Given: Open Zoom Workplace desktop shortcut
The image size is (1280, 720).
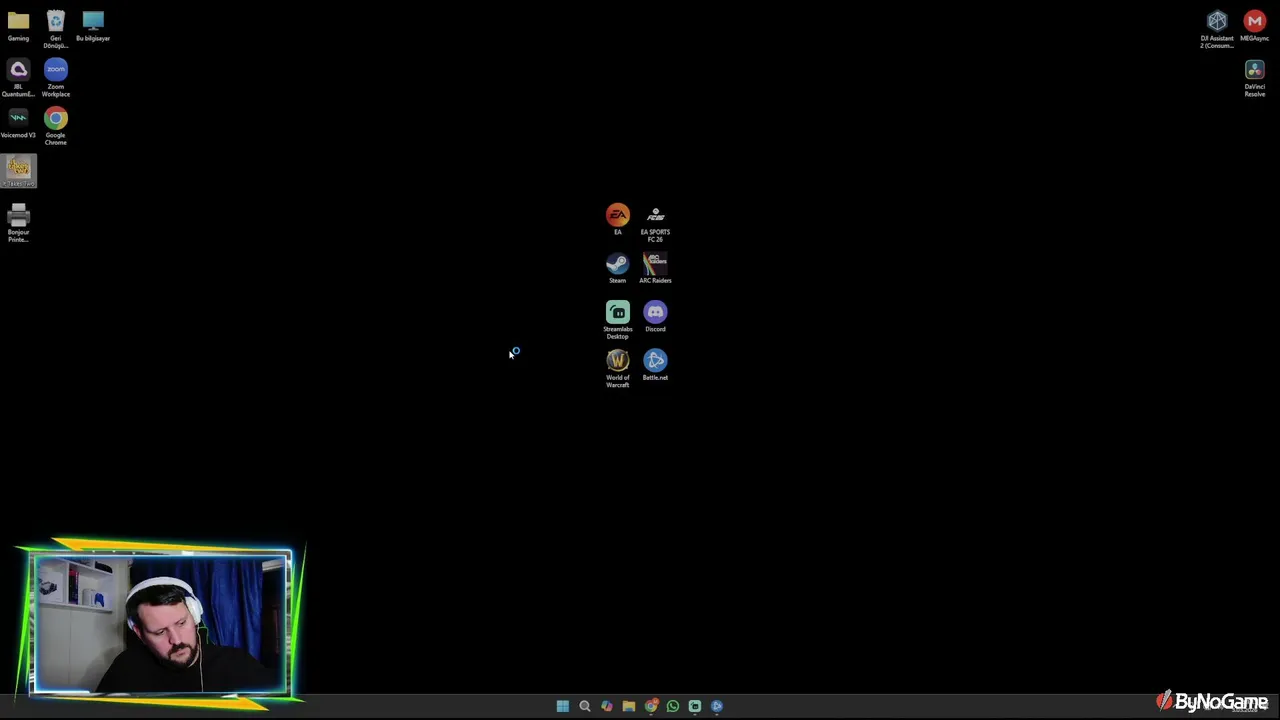Looking at the screenshot, I should coord(56,78).
